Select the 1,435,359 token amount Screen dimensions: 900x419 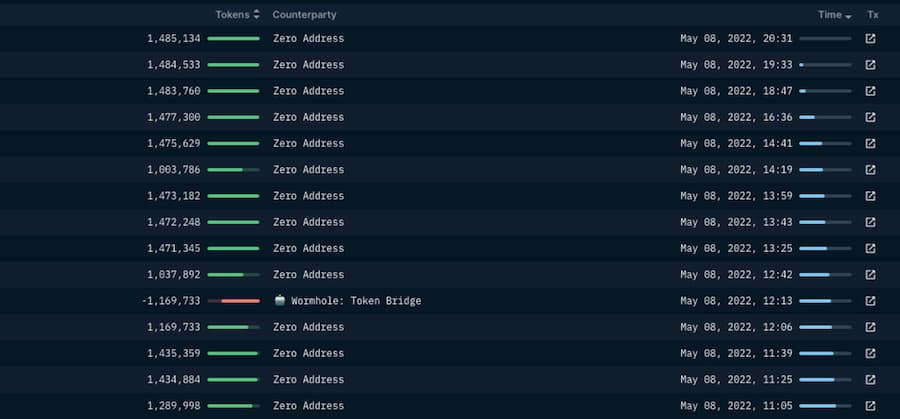pos(173,353)
